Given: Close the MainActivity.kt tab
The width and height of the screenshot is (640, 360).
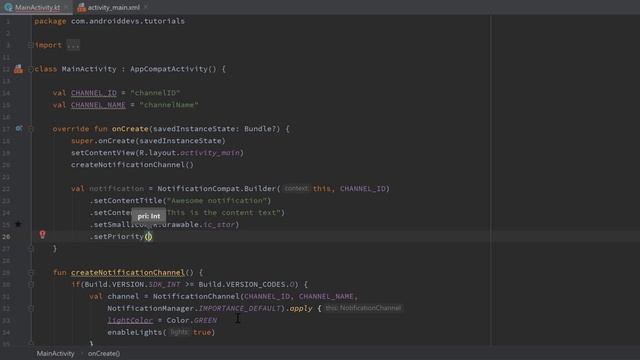Looking at the screenshot, I should coord(66,7).
